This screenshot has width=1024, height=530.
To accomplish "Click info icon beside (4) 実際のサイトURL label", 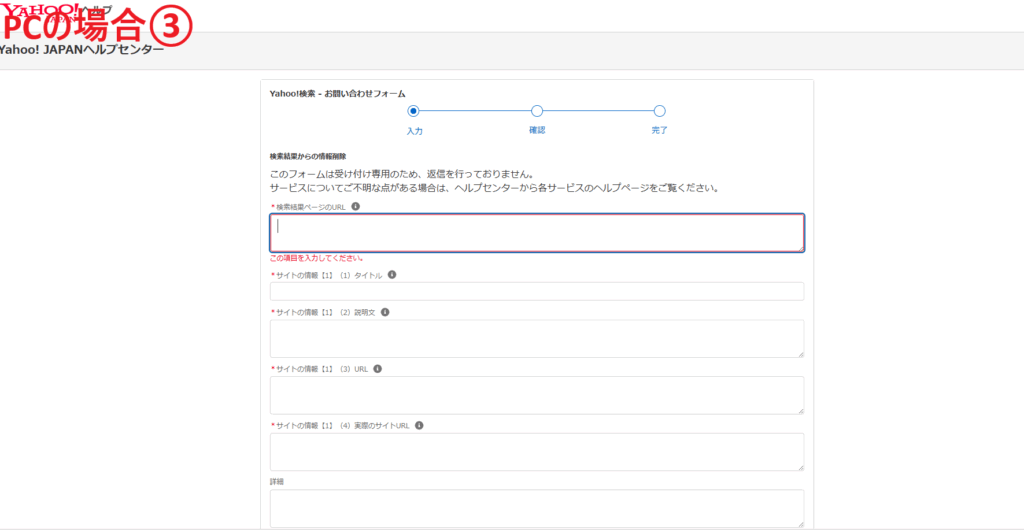I will [x=419, y=426].
